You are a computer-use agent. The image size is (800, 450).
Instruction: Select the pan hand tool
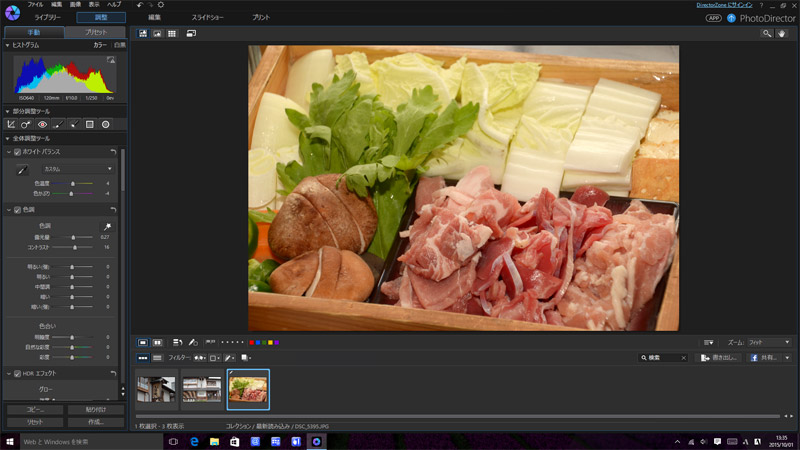(x=783, y=33)
